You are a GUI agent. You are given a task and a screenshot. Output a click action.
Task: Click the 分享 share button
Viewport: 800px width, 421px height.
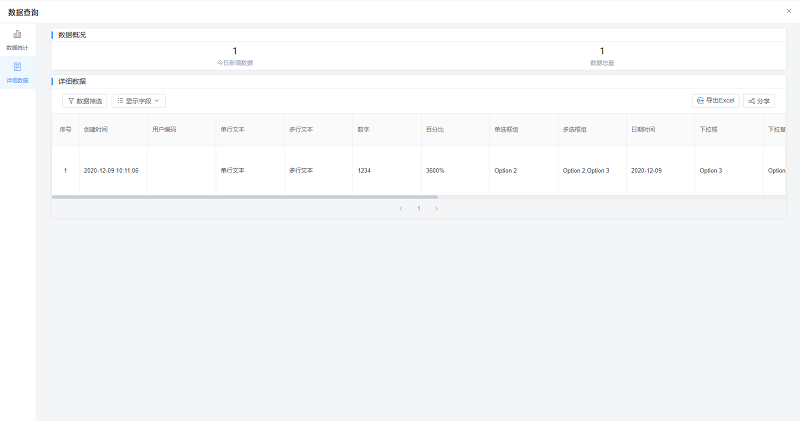click(x=758, y=101)
